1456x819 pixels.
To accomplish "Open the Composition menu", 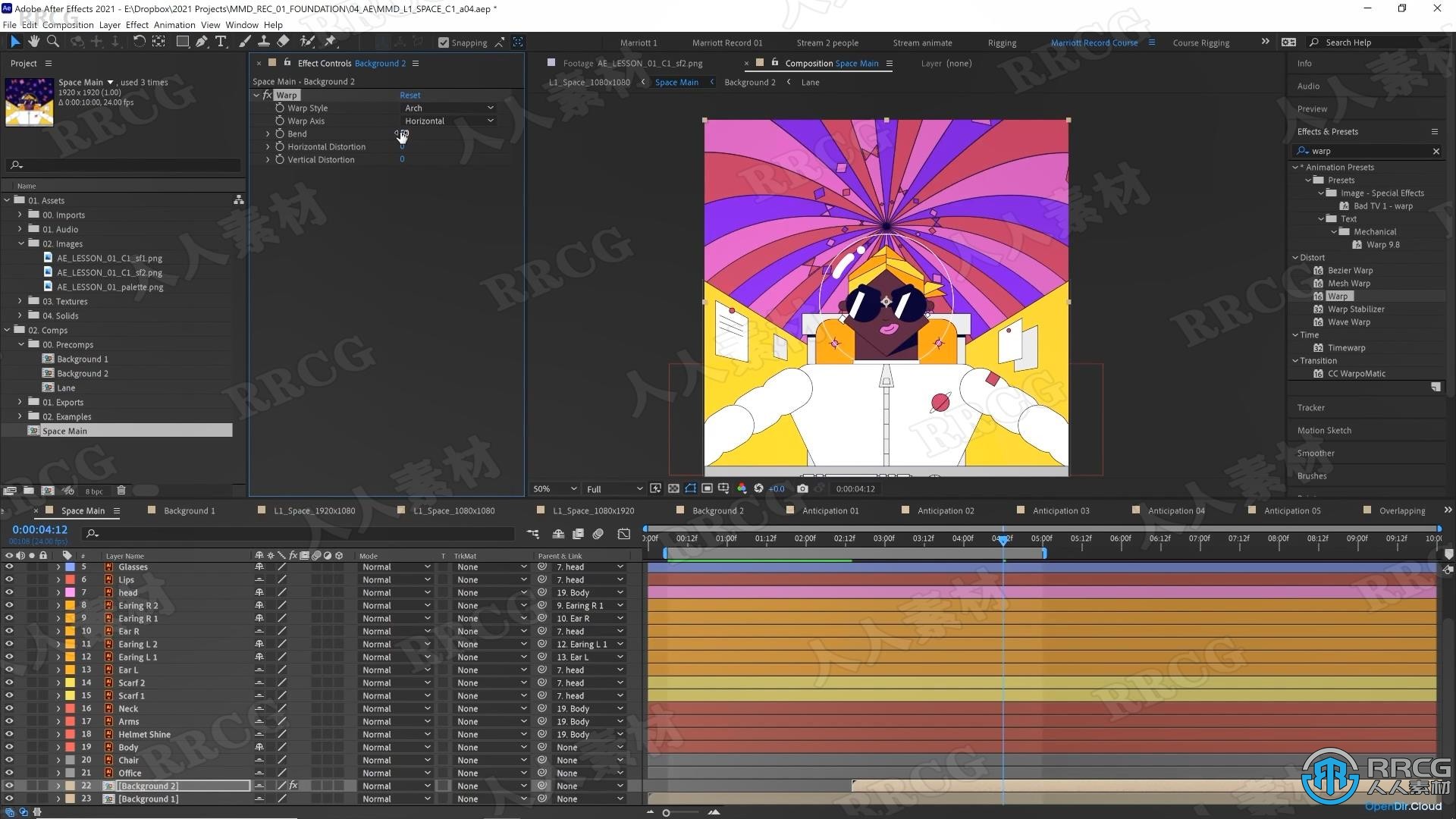I will coord(68,24).
